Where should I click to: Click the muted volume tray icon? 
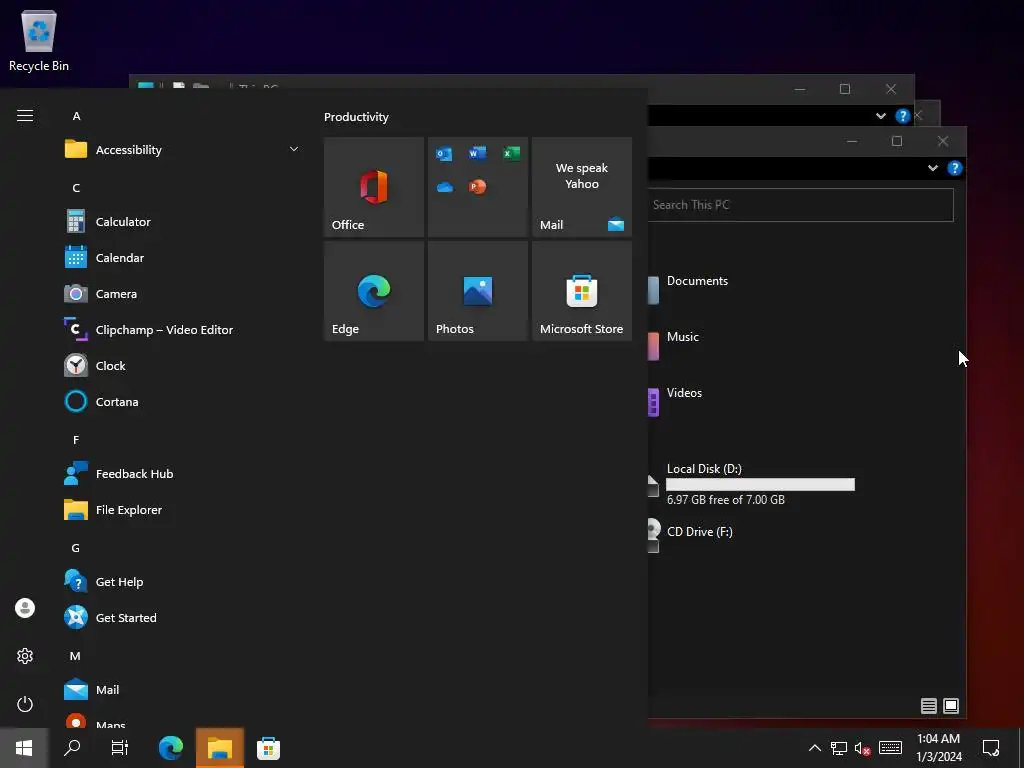[863, 748]
